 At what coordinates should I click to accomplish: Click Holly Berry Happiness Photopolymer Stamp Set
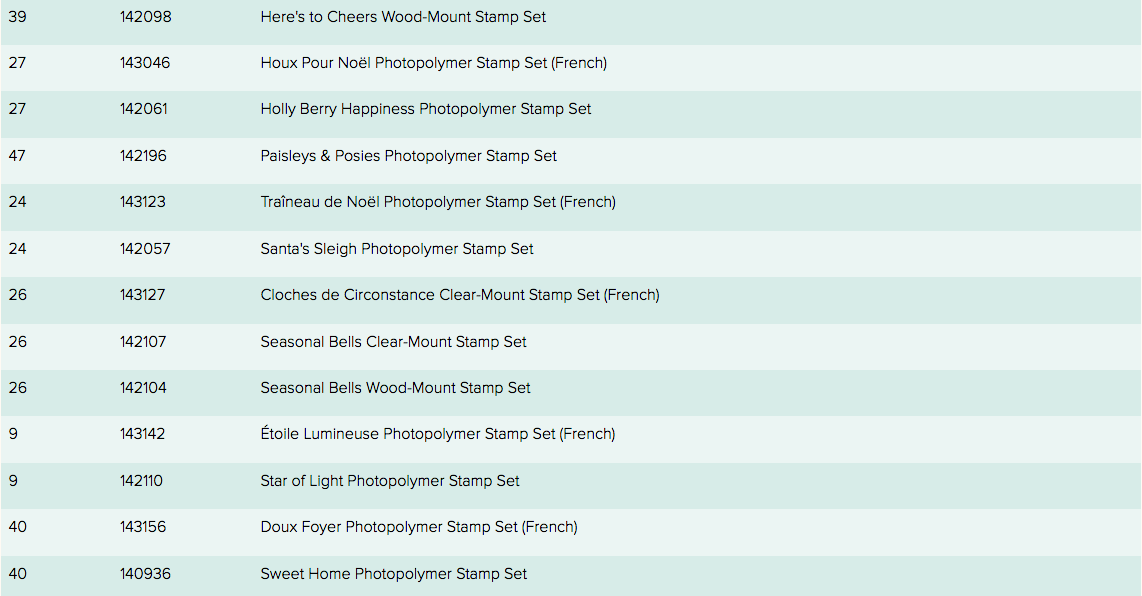tap(425, 109)
